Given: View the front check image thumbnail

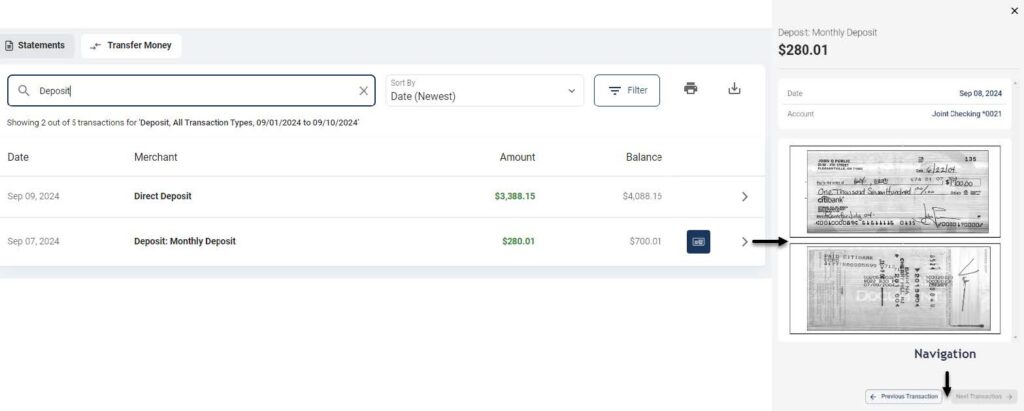Looking at the screenshot, I should coord(895,191).
